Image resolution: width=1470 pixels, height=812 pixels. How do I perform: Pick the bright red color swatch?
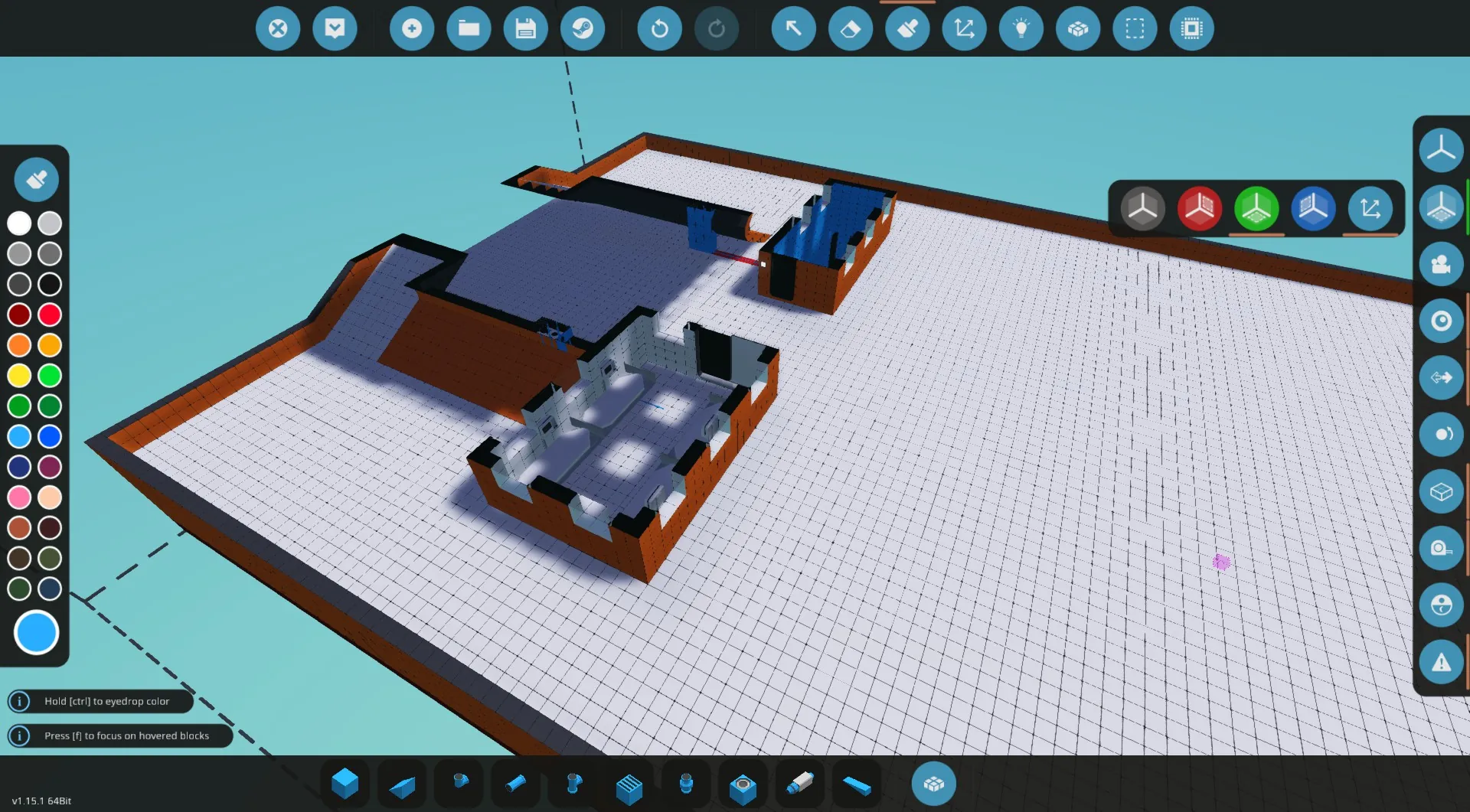(x=50, y=315)
